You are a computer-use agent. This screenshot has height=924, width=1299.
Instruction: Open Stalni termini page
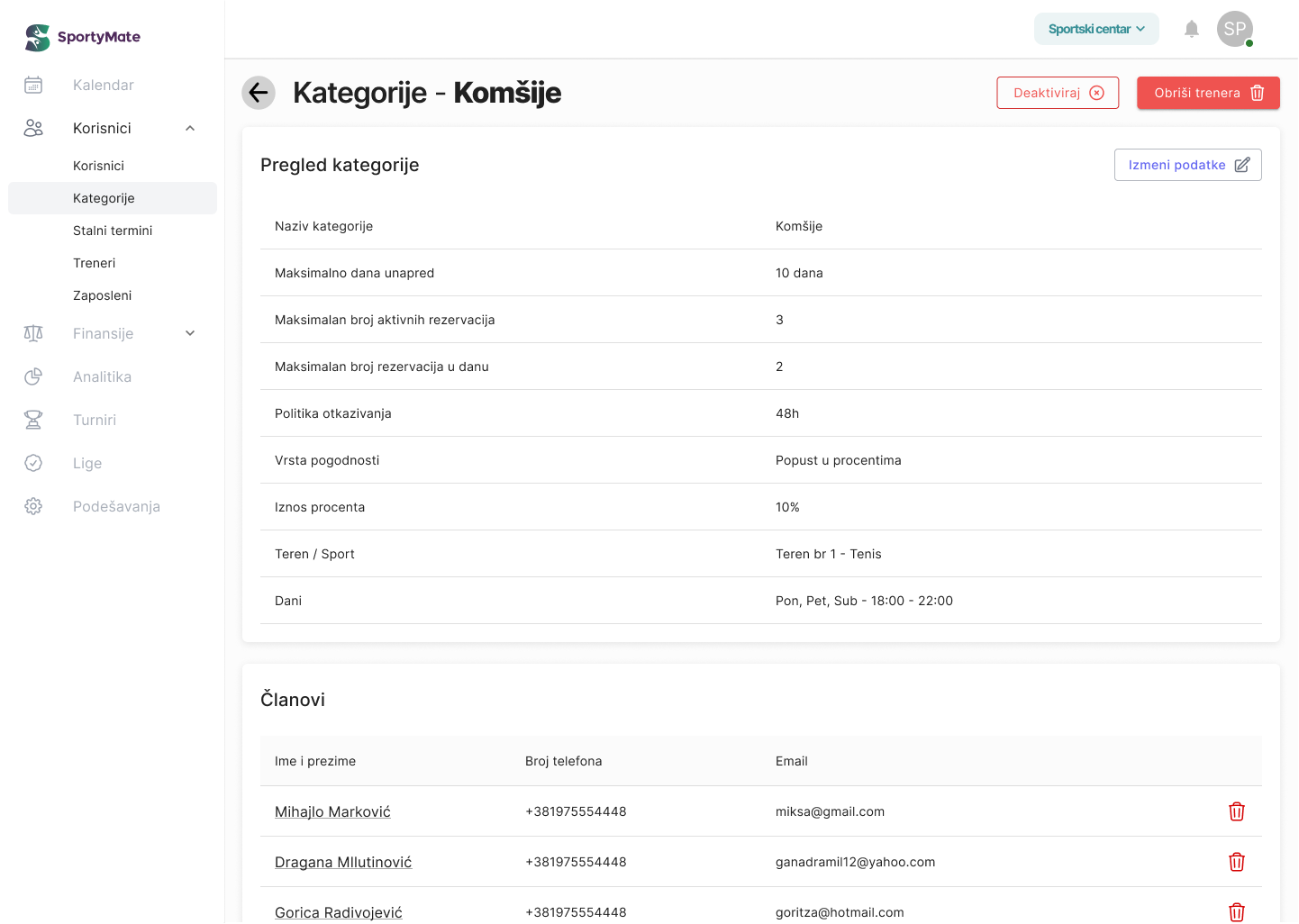113,231
